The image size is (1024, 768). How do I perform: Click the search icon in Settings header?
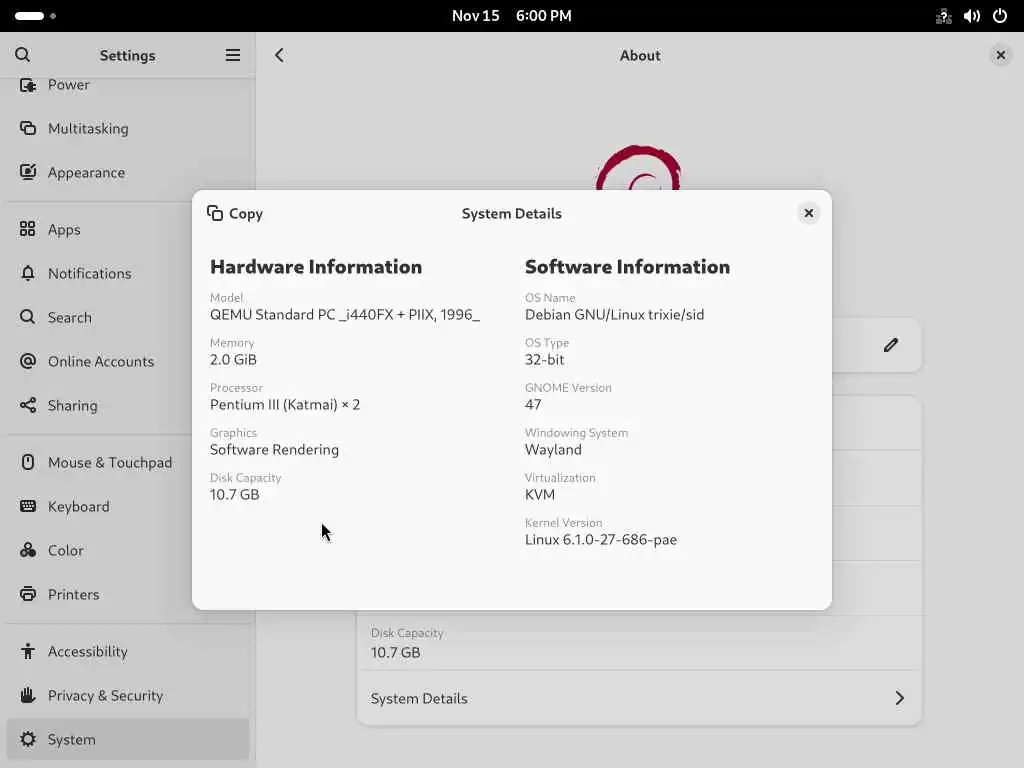click(22, 55)
